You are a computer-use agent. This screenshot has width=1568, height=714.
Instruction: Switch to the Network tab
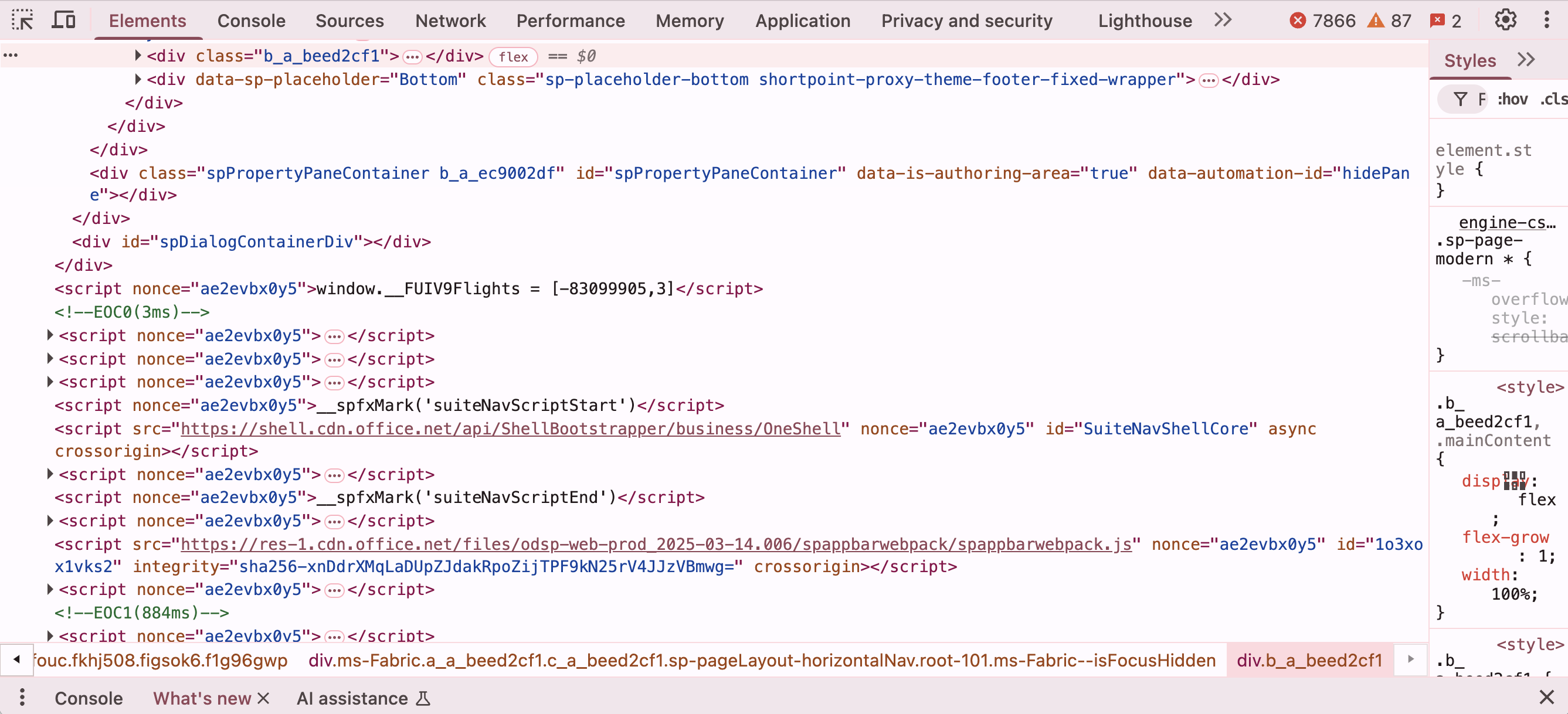[450, 21]
